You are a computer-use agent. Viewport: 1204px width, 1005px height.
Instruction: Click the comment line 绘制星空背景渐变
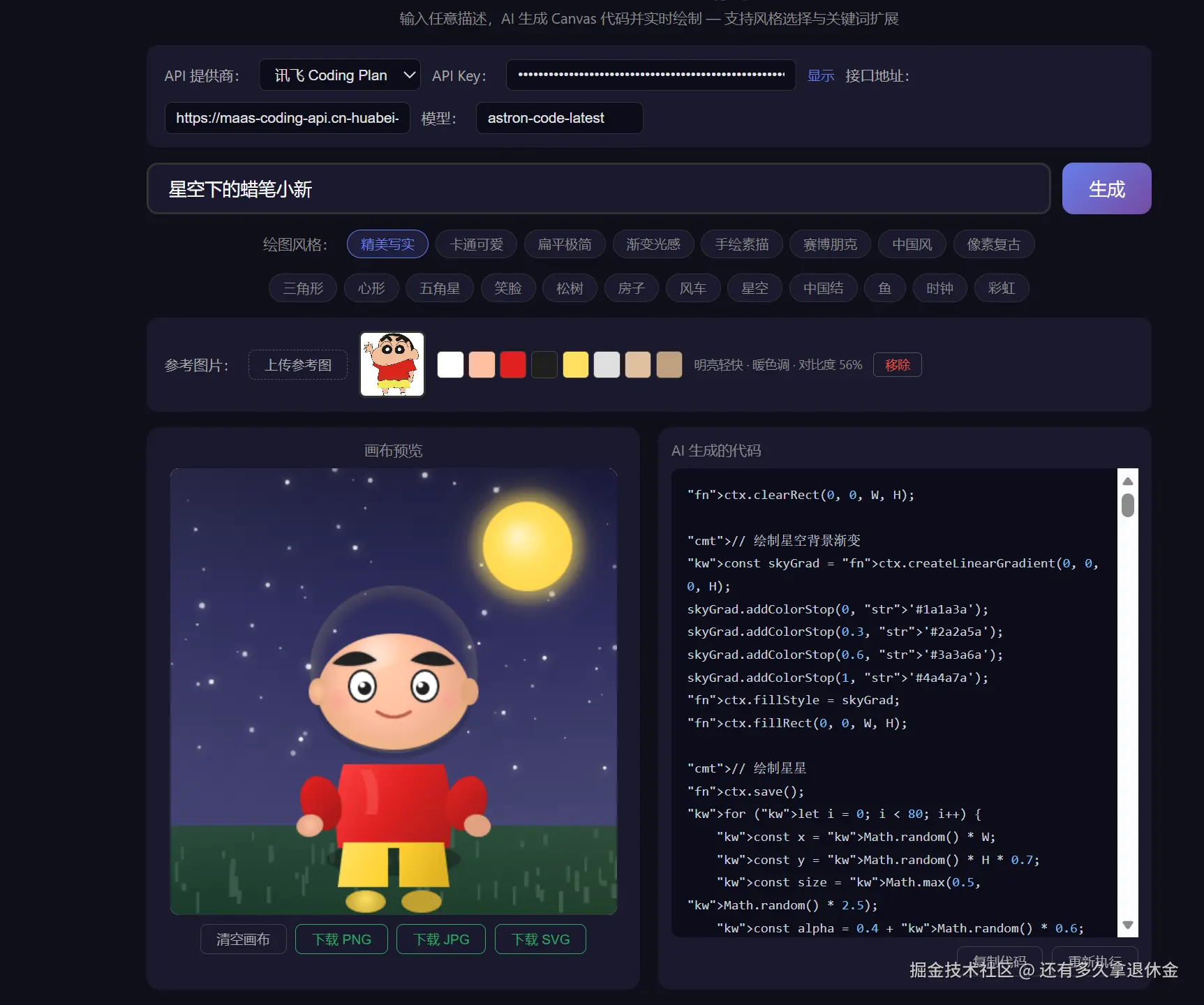tap(774, 541)
